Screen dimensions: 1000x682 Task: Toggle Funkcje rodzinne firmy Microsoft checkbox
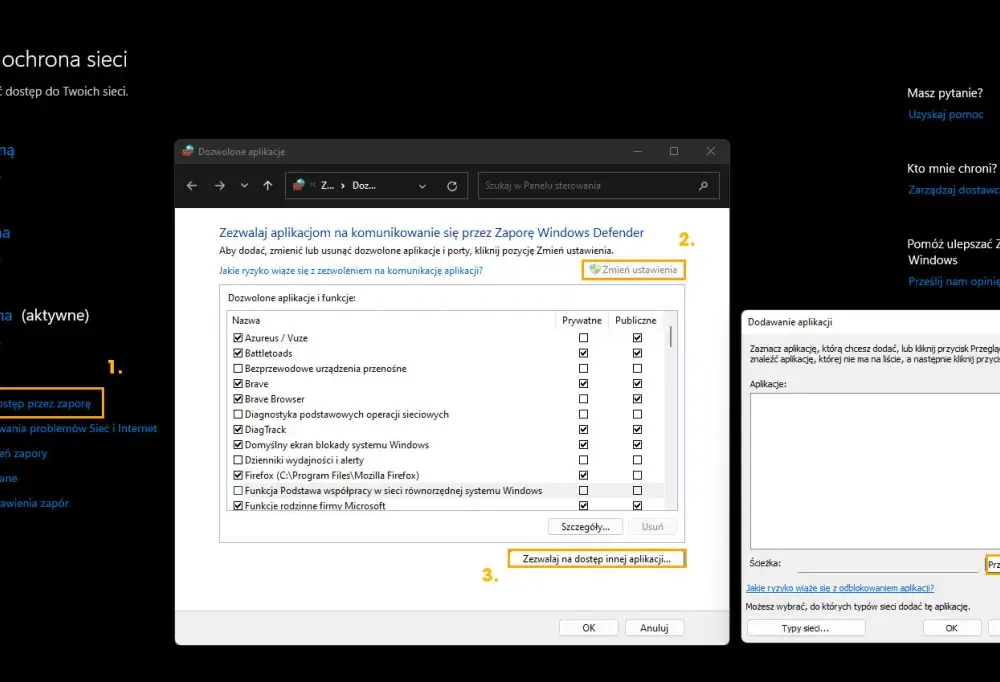point(238,505)
